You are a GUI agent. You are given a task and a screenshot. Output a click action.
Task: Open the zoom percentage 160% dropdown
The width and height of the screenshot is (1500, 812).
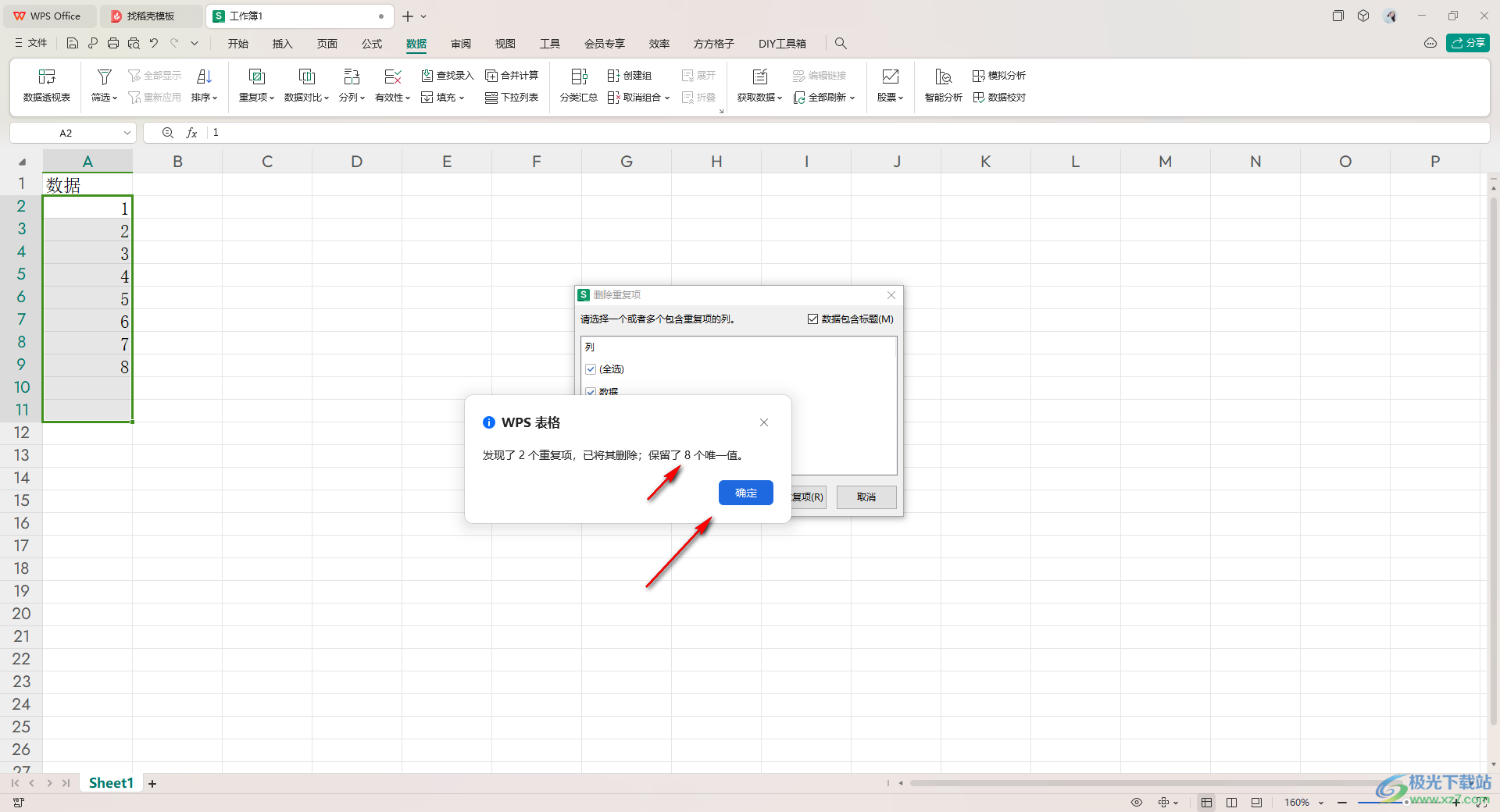click(x=1321, y=802)
